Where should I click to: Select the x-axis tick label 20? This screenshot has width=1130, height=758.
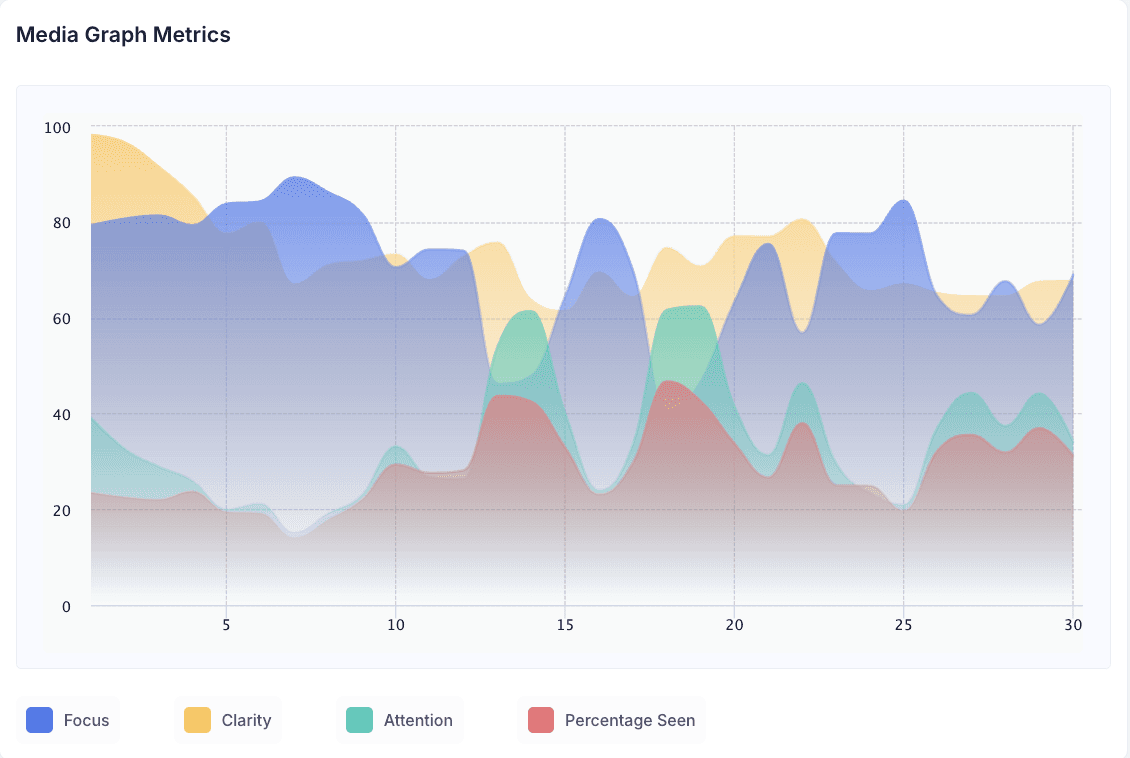[734, 625]
